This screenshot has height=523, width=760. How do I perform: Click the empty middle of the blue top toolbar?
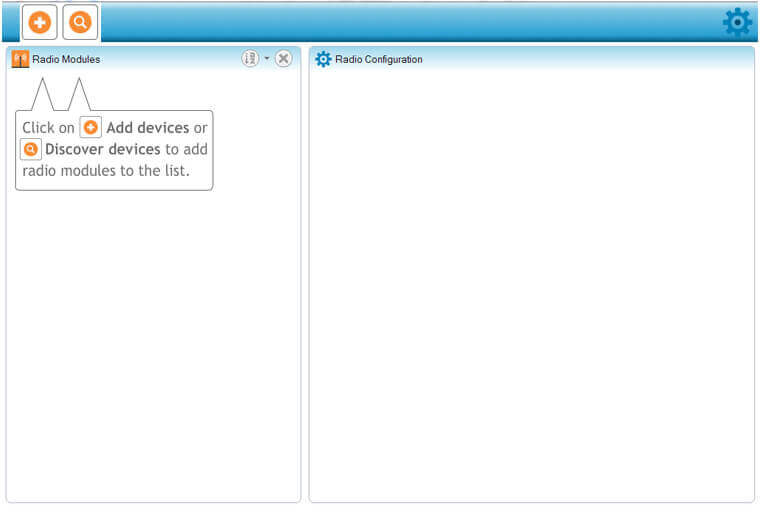coord(400,21)
